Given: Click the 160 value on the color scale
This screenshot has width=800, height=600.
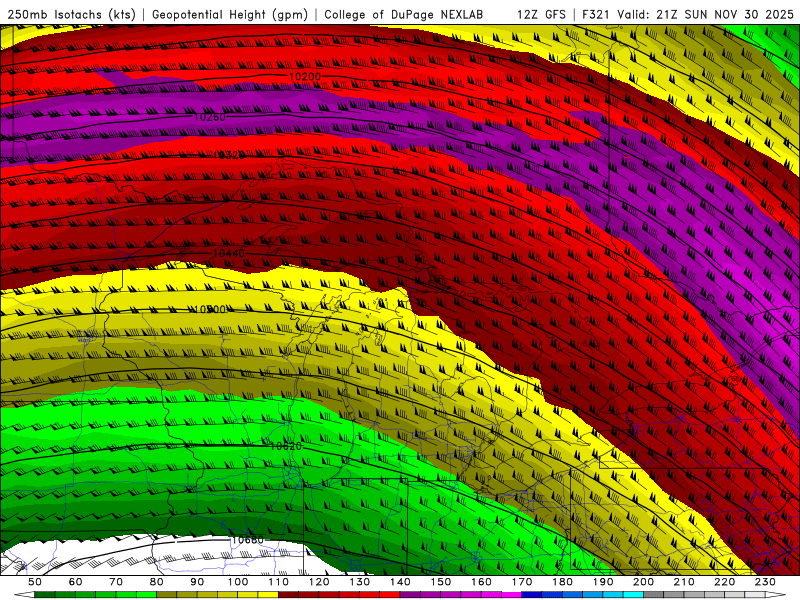Looking at the screenshot, I should [481, 582].
